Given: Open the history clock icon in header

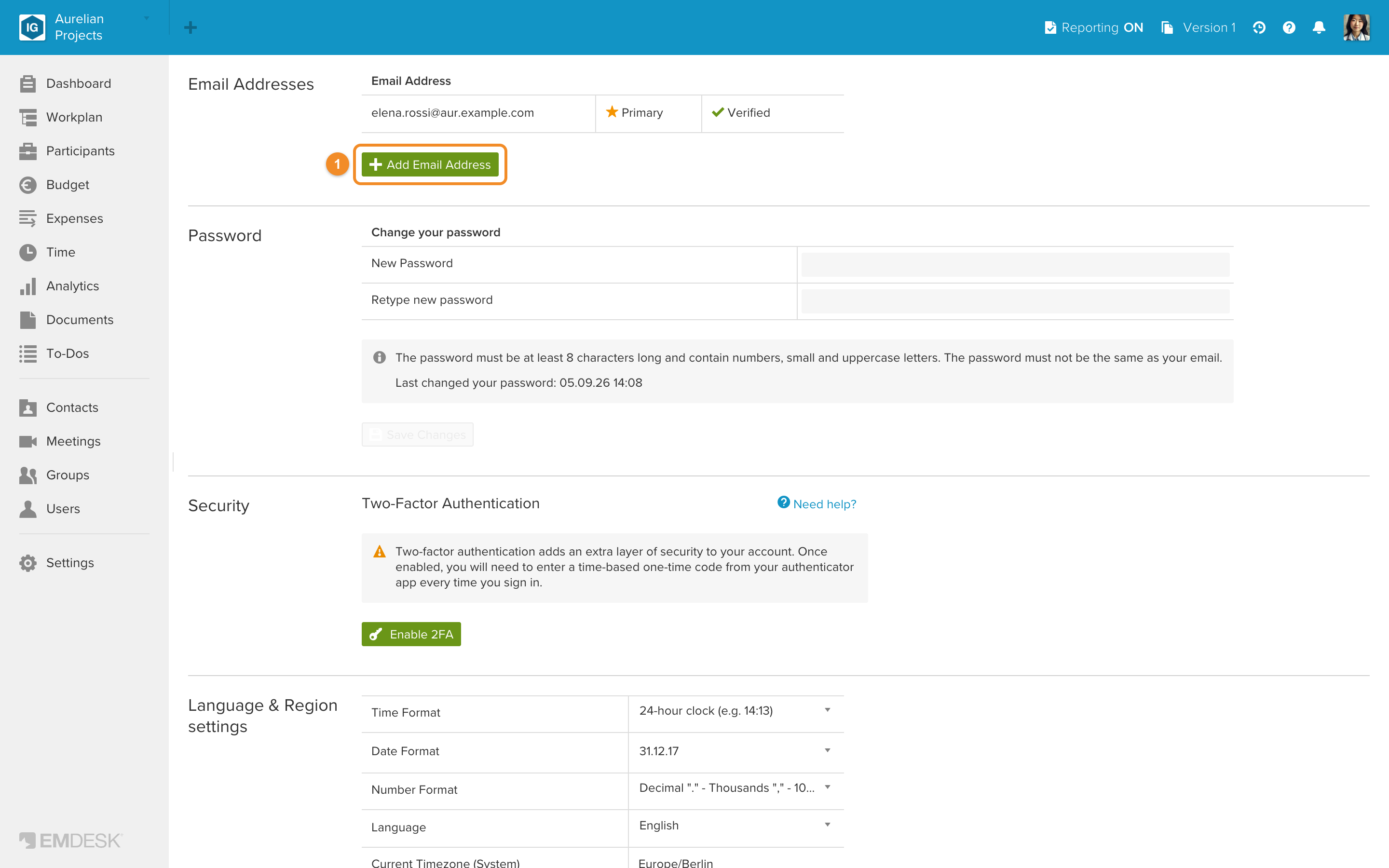Looking at the screenshot, I should [x=1259, y=27].
